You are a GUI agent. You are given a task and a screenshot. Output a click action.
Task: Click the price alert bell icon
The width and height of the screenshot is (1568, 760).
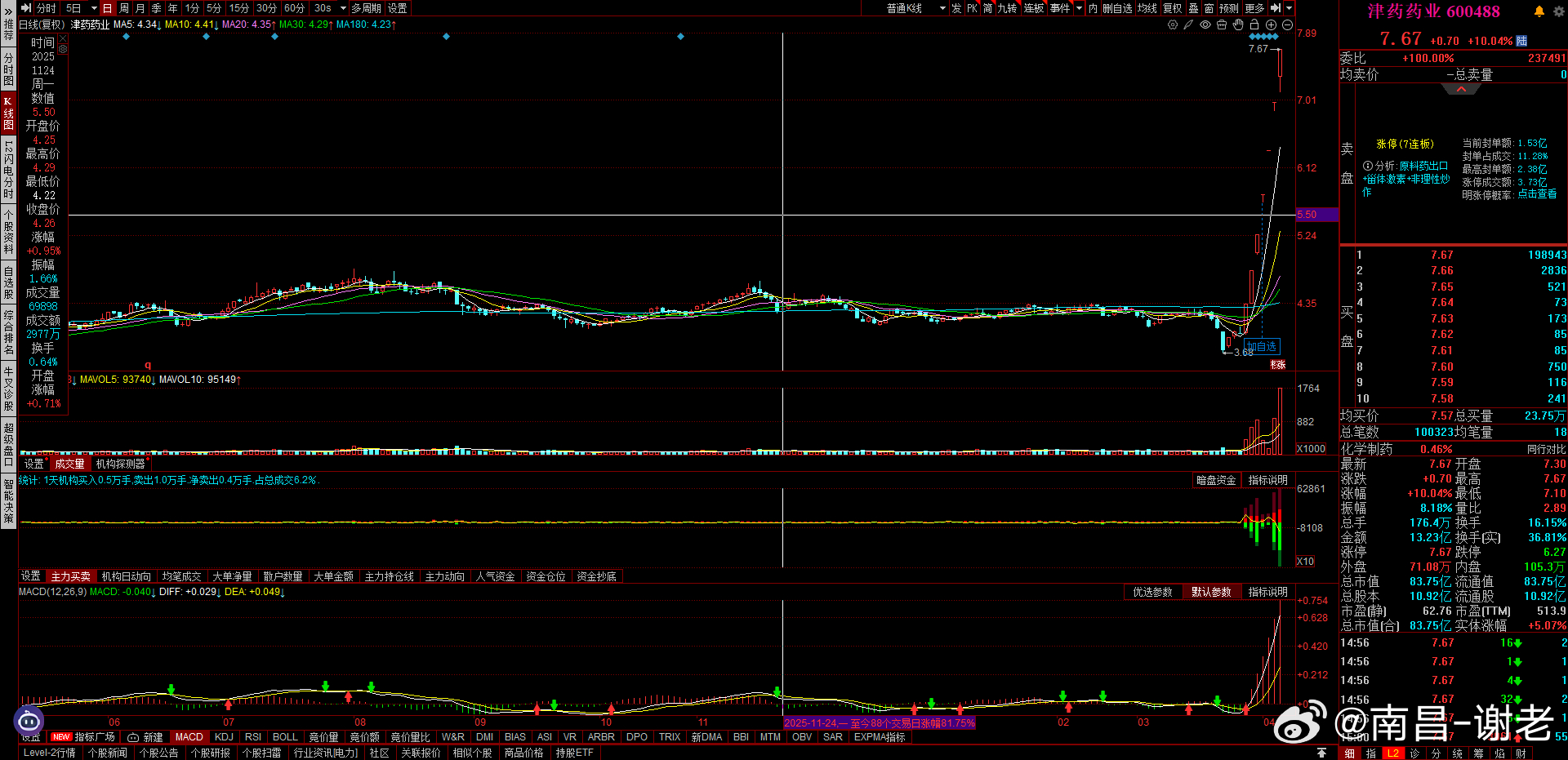click(x=1539, y=11)
